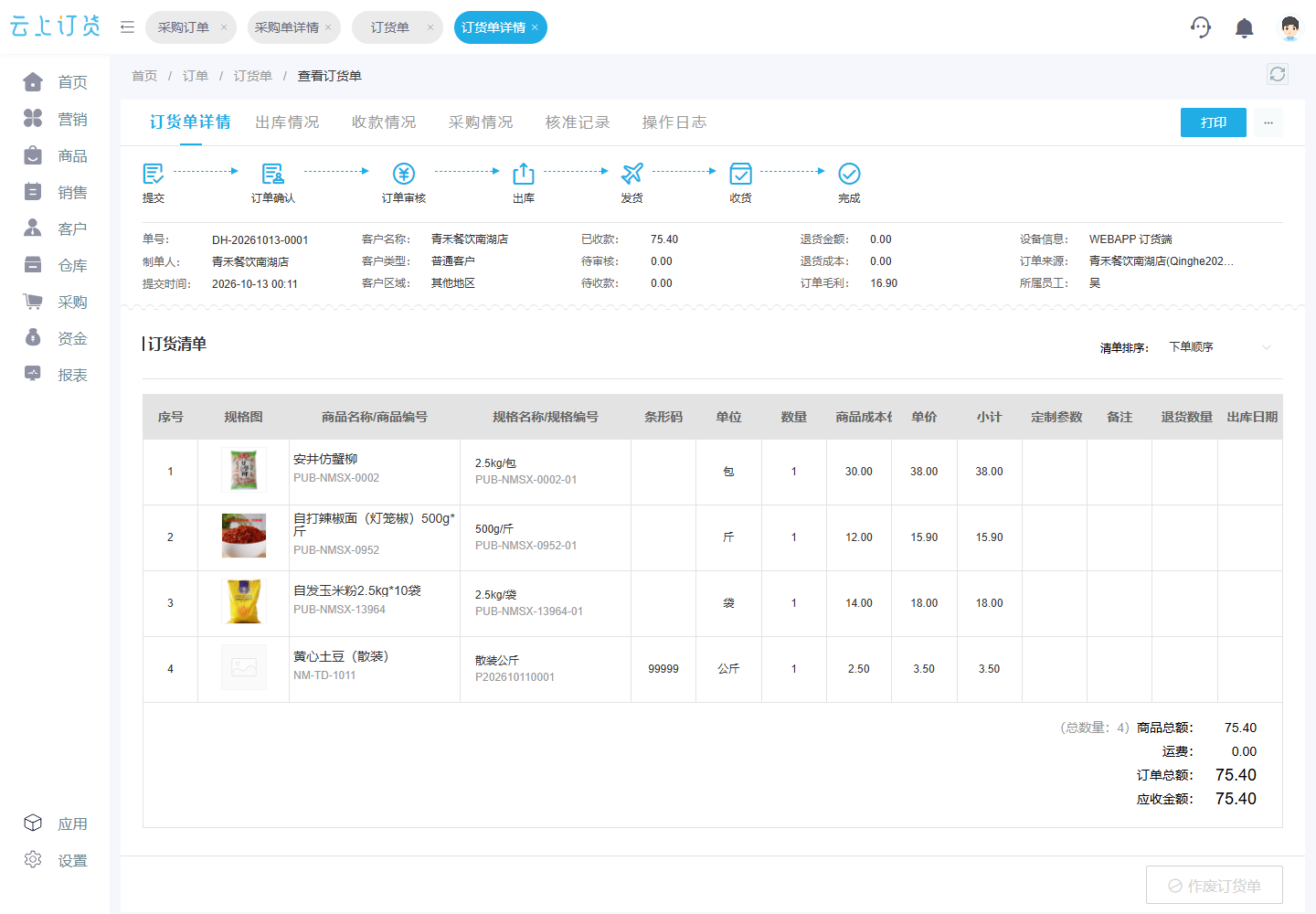Open 设置 in the sidebar
This screenshot has width=1316, height=914.
click(55, 860)
